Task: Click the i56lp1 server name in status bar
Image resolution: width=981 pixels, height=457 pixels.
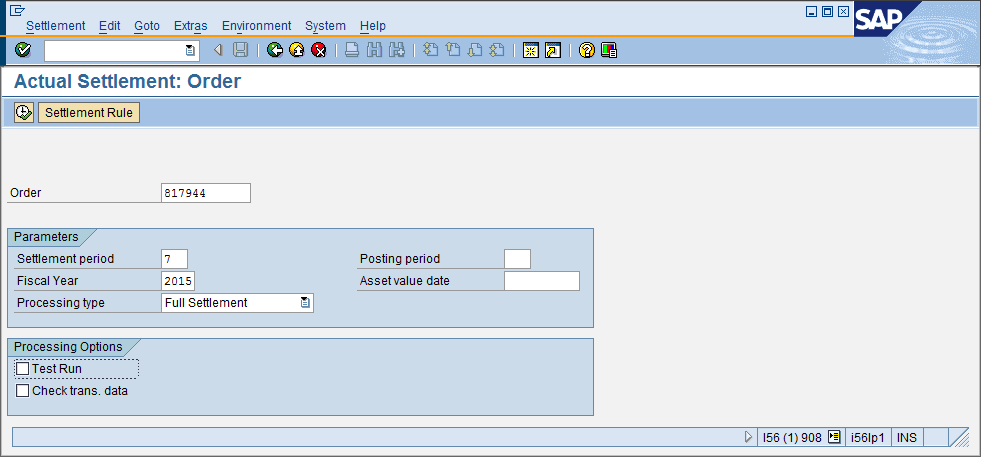Action: (868, 438)
